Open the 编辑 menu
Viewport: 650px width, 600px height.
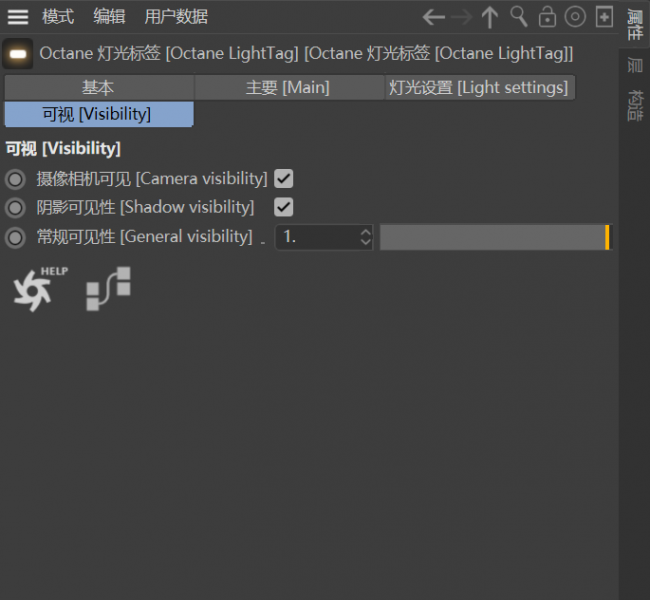click(109, 17)
